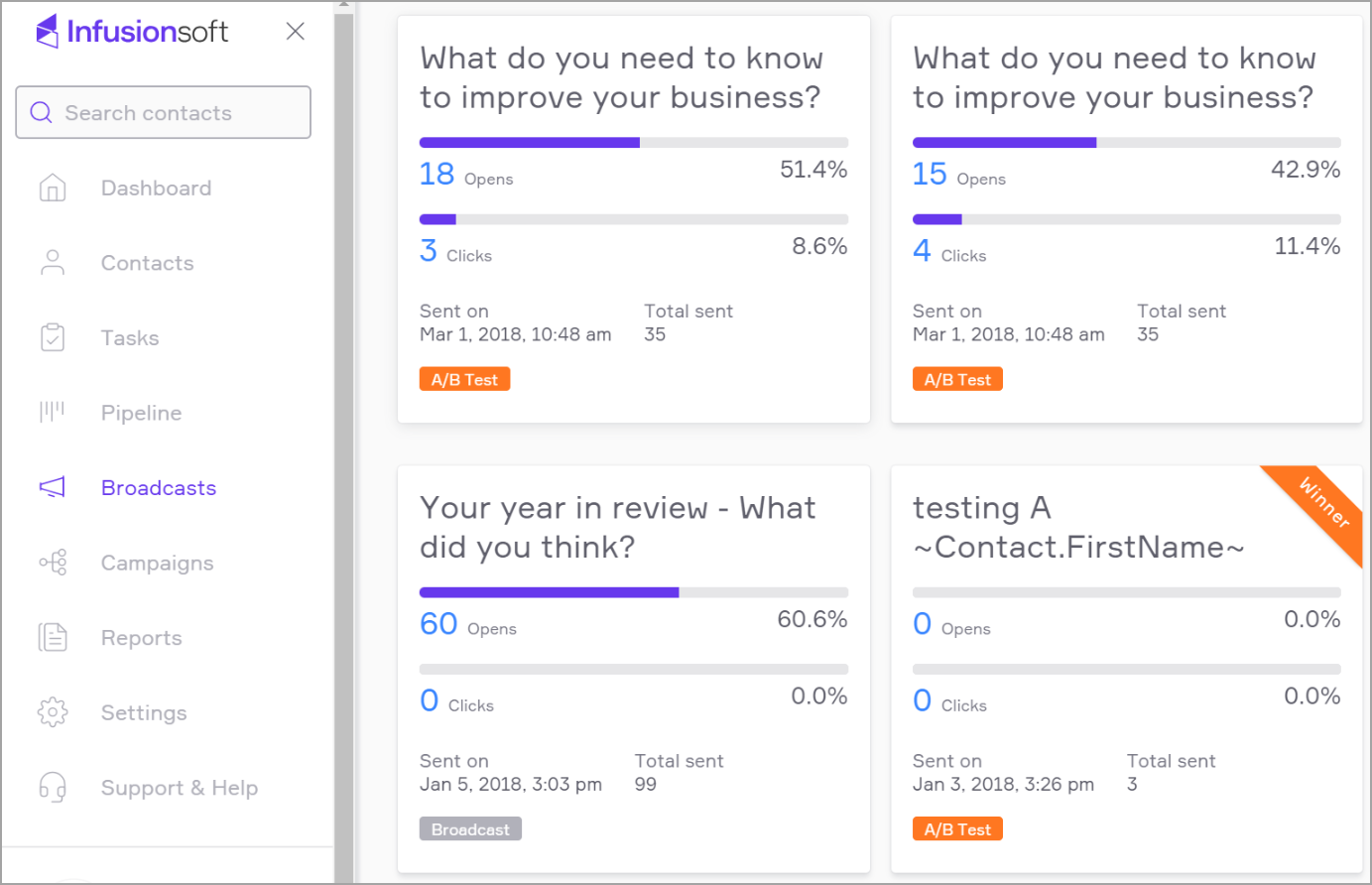Viewport: 1372px width, 885px height.
Task: Click the Contacts person icon
Action: coord(53,263)
